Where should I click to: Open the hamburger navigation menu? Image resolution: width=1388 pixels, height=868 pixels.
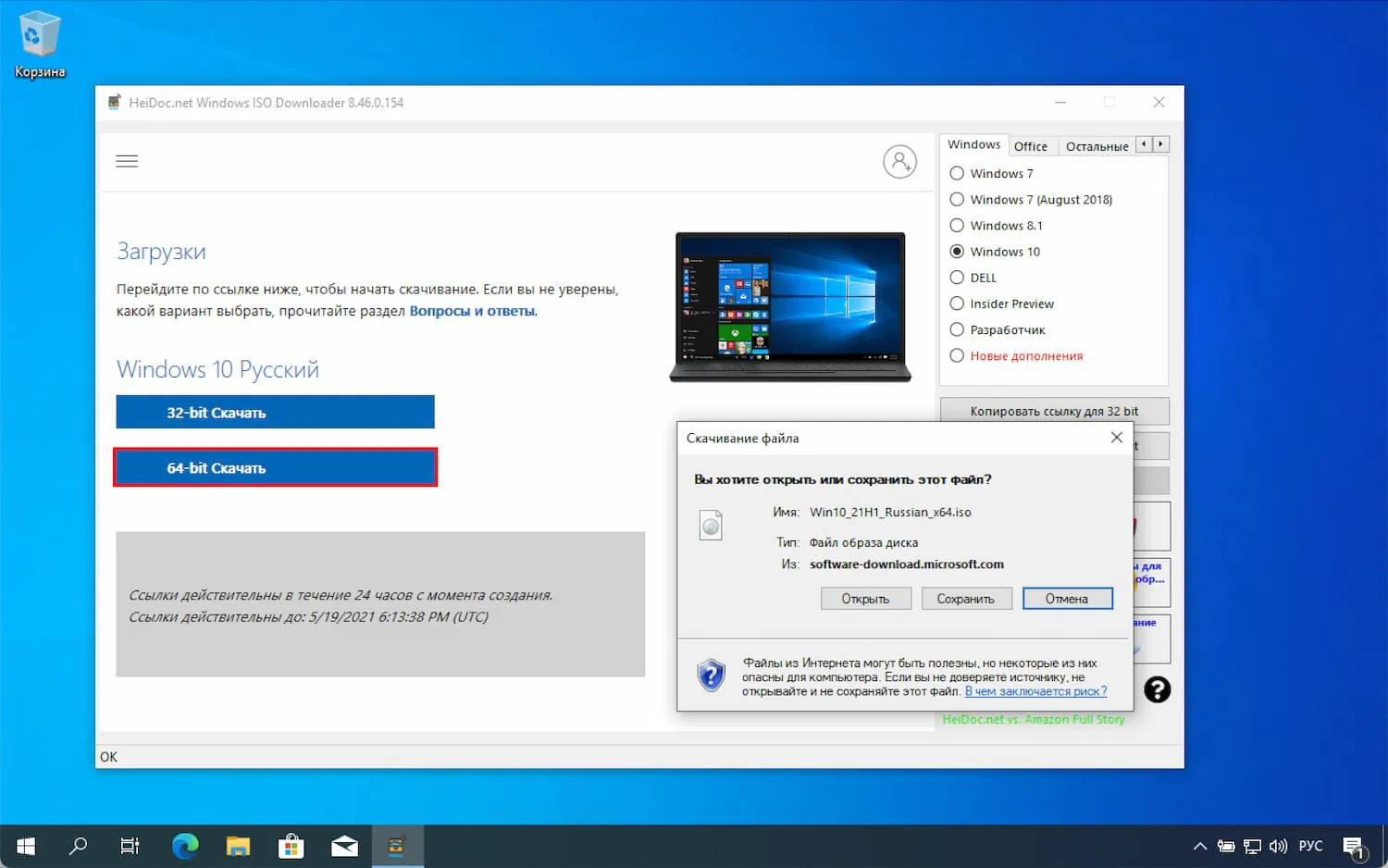[x=127, y=160]
